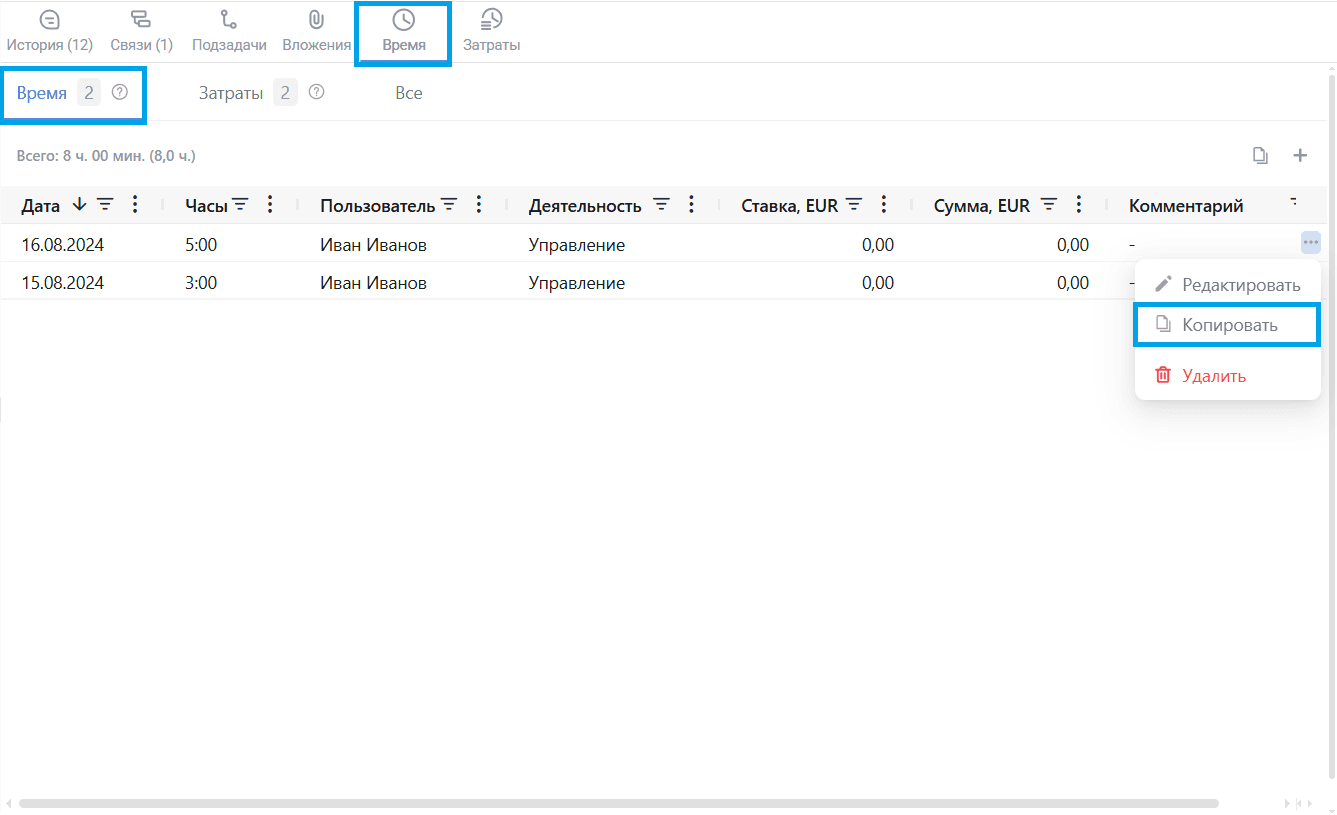Select the Время clock tab

403,34
